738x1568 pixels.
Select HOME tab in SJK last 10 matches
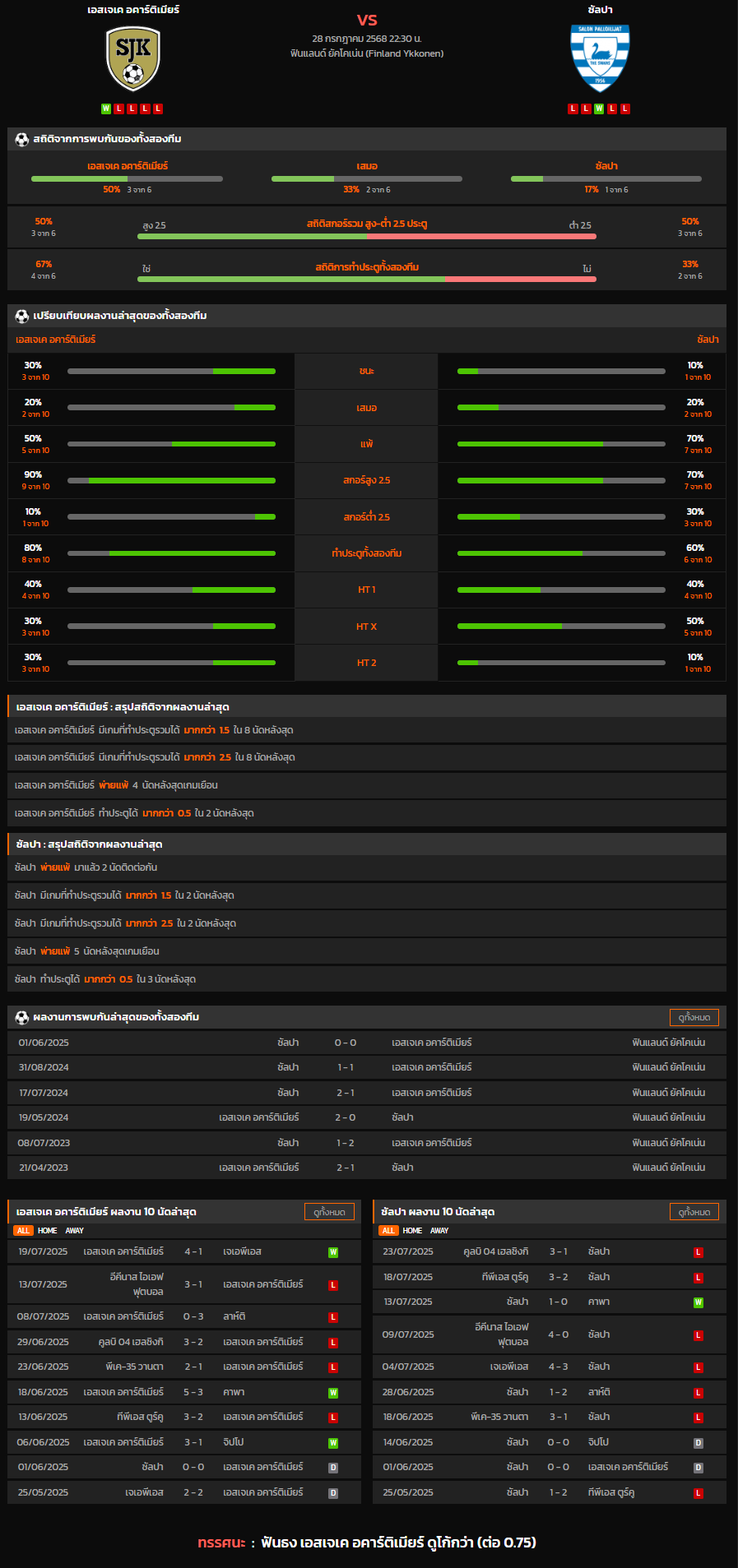pos(48,1231)
